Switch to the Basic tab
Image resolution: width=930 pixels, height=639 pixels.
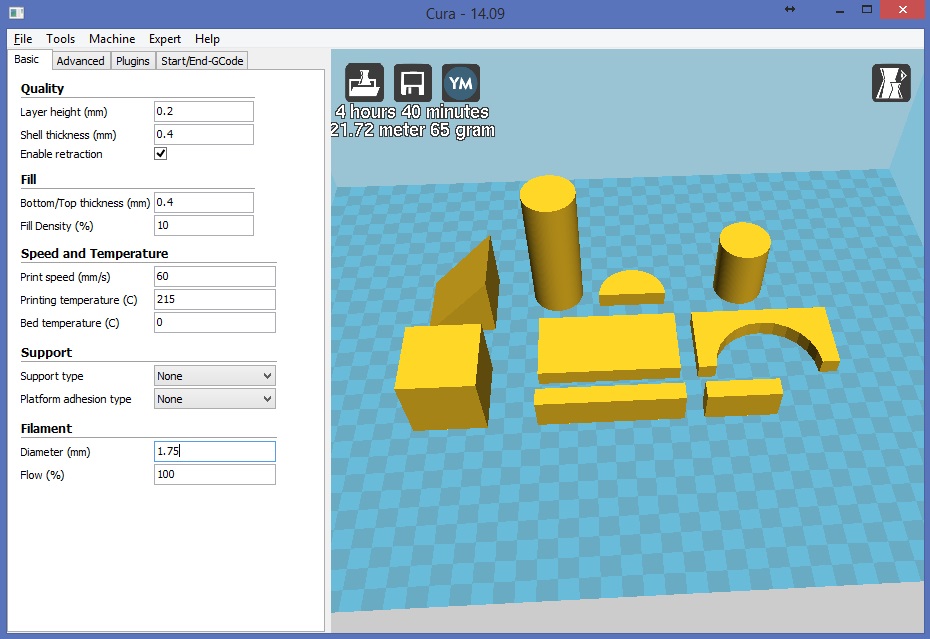click(27, 59)
